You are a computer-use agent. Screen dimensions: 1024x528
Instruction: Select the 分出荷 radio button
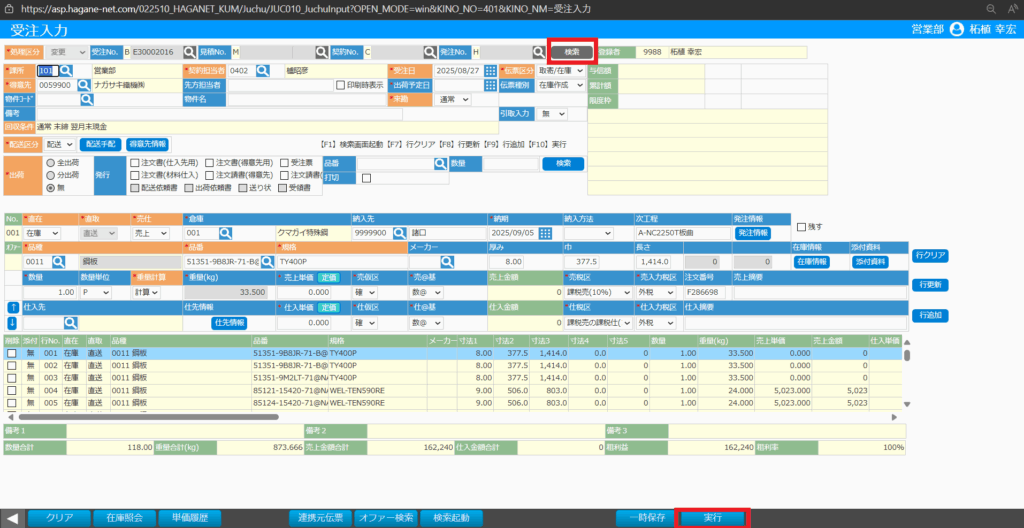click(50, 175)
